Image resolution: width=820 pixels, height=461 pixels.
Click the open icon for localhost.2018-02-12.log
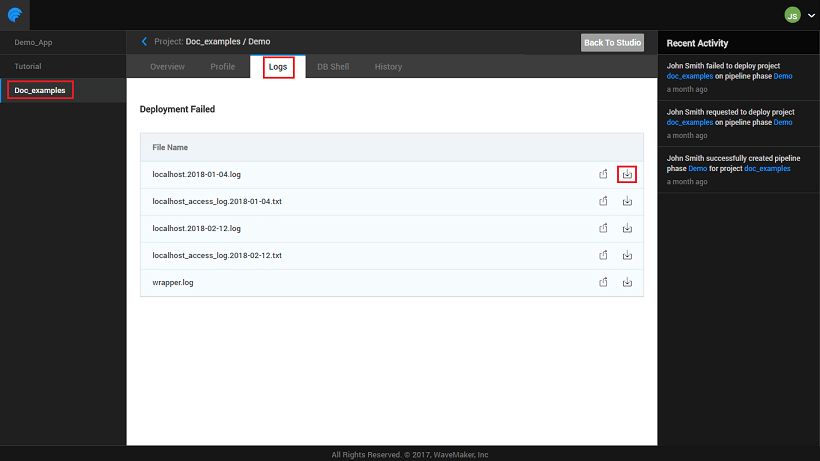[603, 228]
